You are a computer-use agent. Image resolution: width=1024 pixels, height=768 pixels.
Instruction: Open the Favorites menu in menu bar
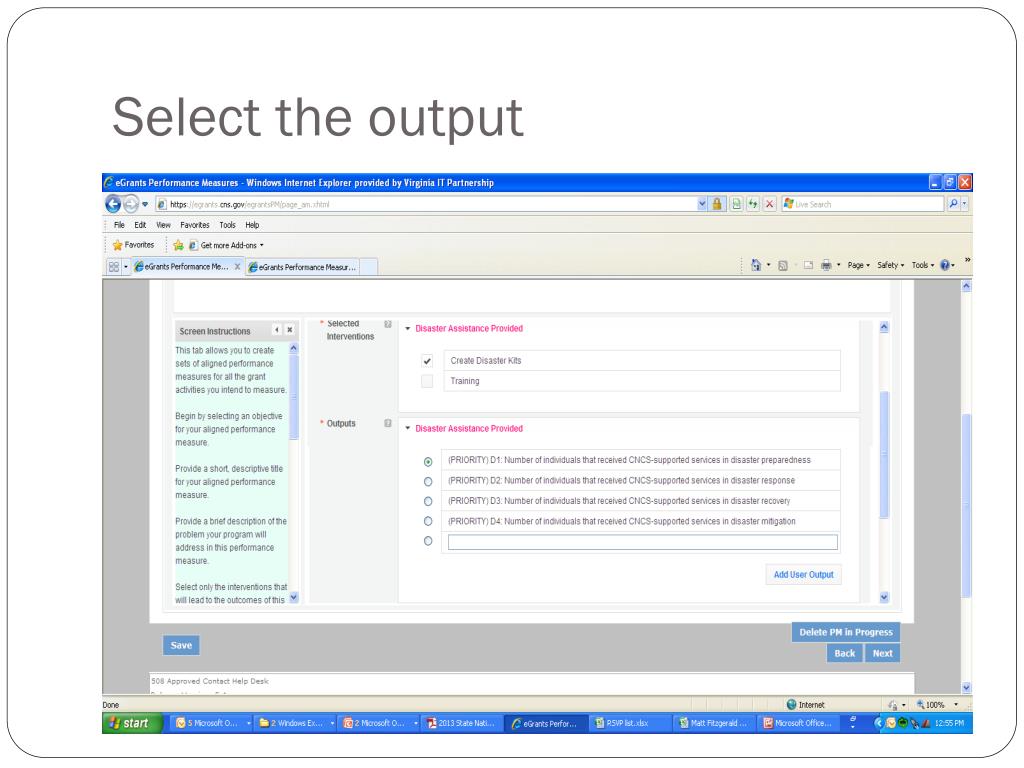195,225
